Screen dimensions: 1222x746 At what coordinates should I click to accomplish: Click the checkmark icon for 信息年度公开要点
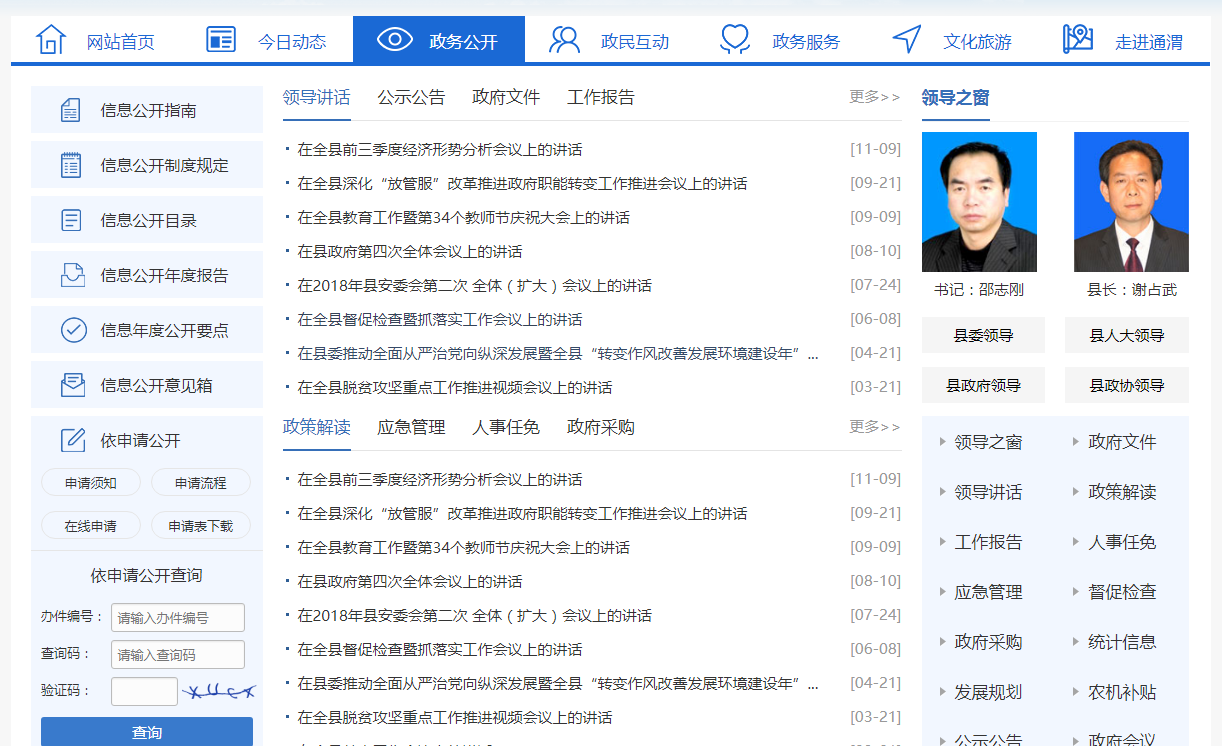[73, 330]
